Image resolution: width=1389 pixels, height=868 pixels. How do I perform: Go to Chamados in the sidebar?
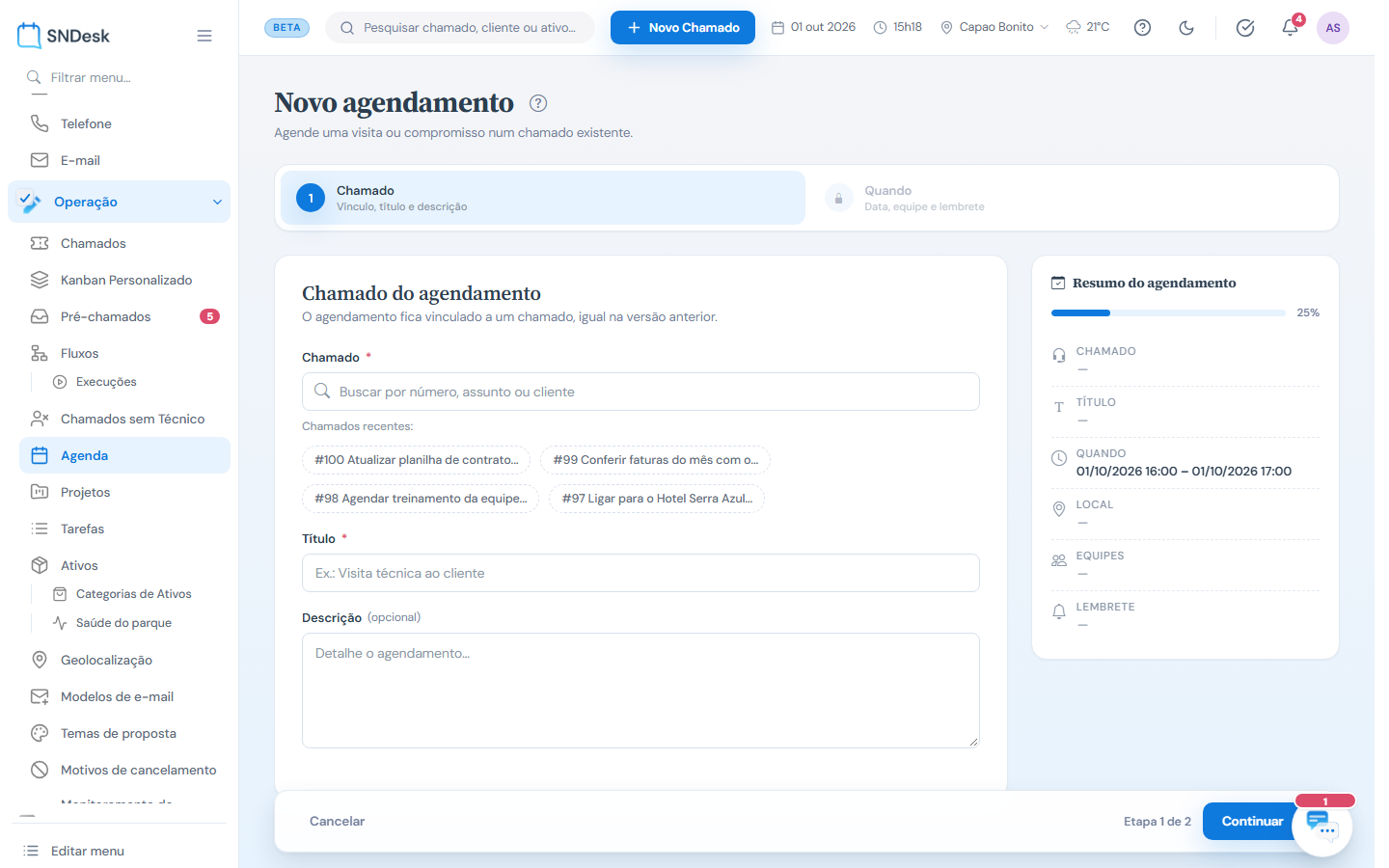[x=120, y=243]
